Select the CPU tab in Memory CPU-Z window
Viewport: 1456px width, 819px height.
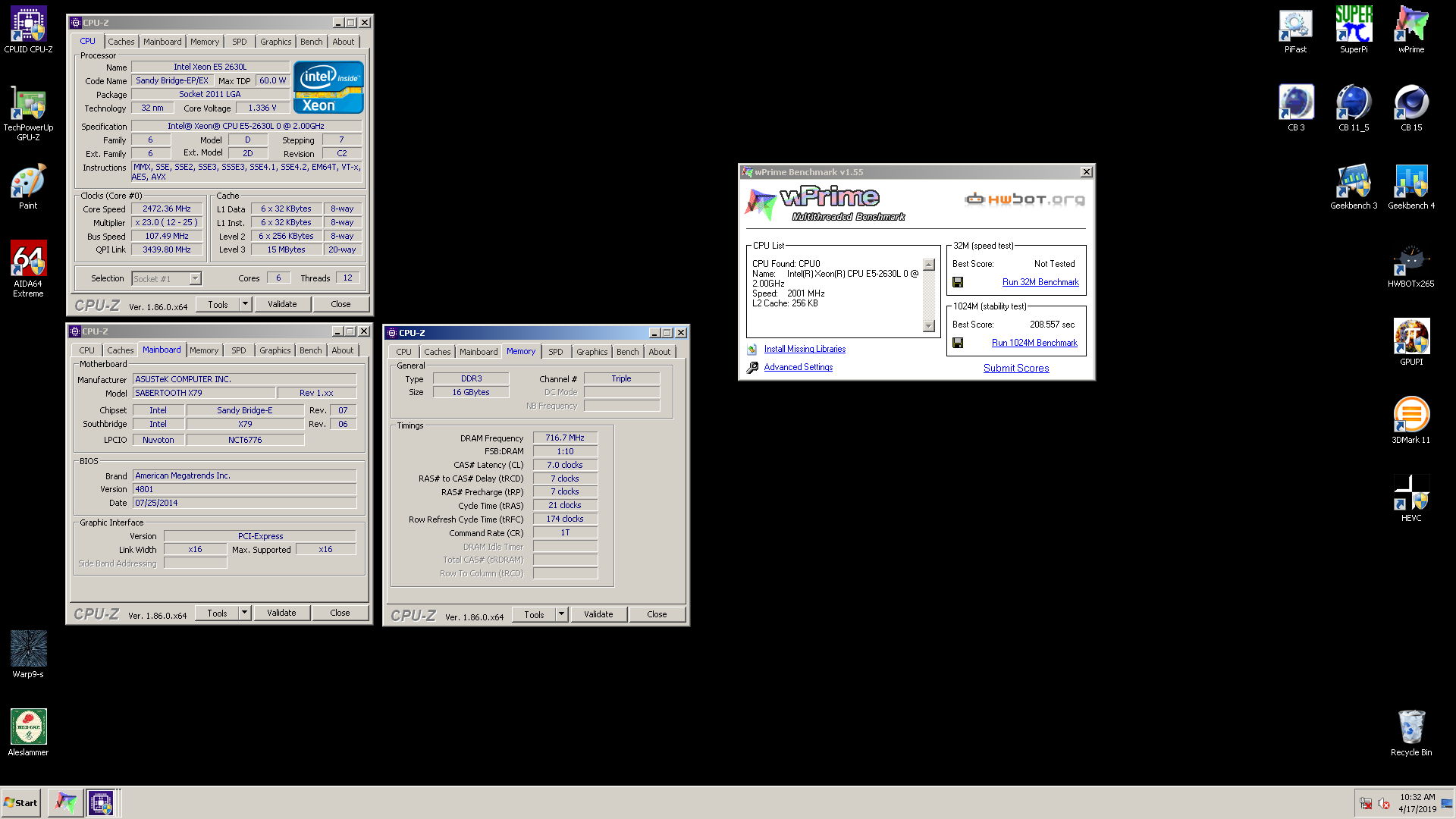403,352
